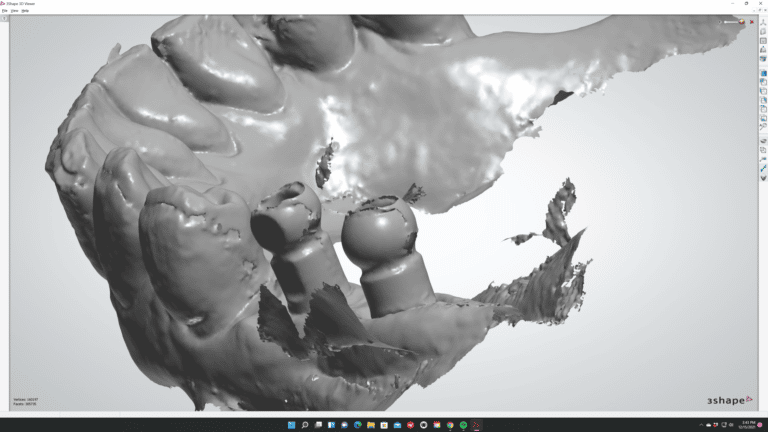The image size is (768, 432).
Task: Click the axes icon at the top of the right toolbar
Action: click(x=763, y=23)
